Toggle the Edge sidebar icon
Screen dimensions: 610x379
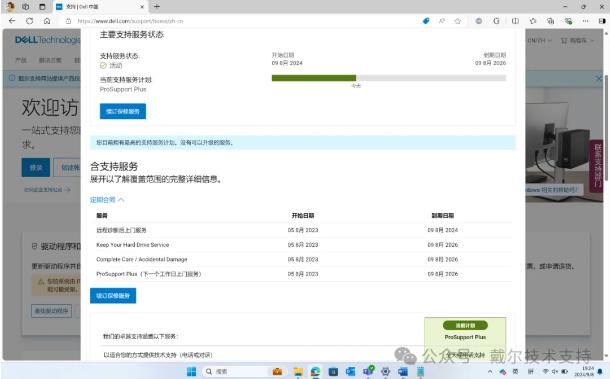pyautogui.click(x=602, y=21)
